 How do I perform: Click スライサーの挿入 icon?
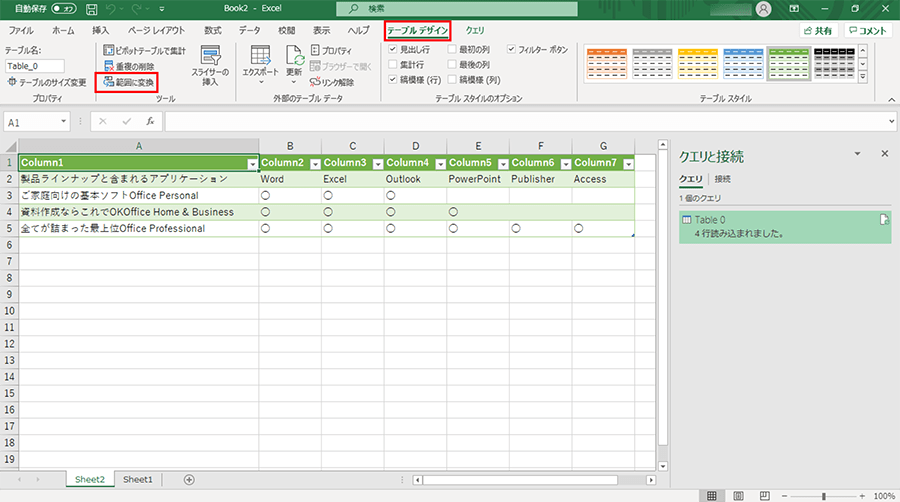tap(210, 56)
